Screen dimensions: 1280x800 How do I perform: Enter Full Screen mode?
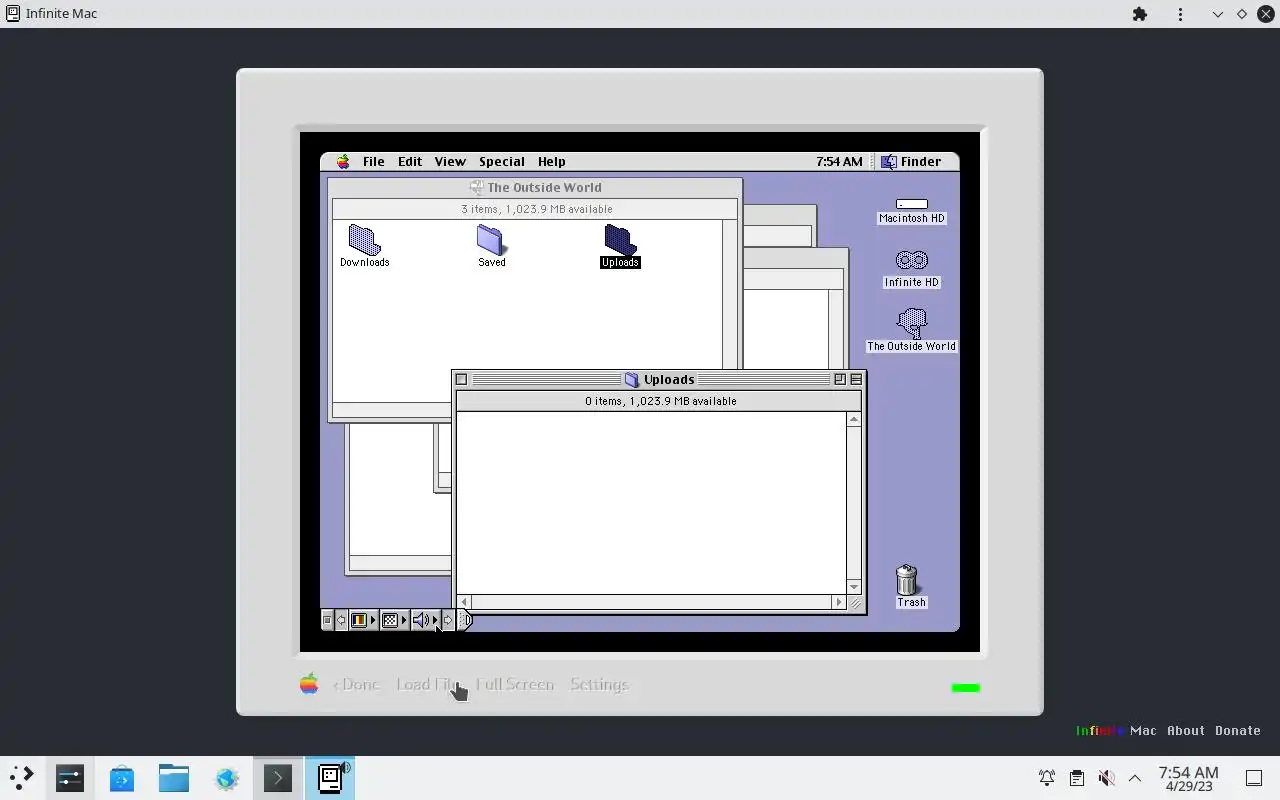click(515, 684)
